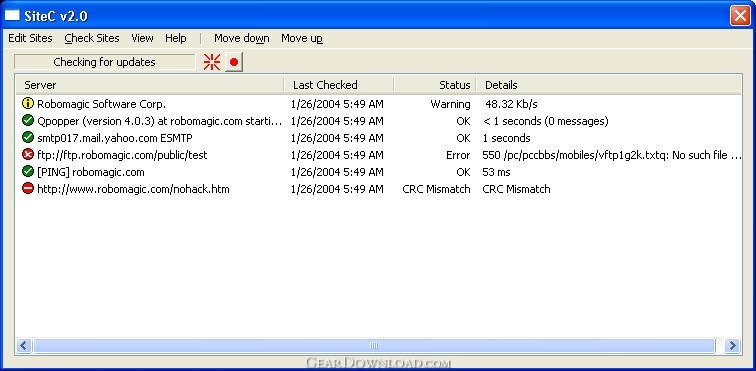This screenshot has width=756, height=371.
Task: Click the red stop icon beside nohack.htm
Action: (28, 189)
